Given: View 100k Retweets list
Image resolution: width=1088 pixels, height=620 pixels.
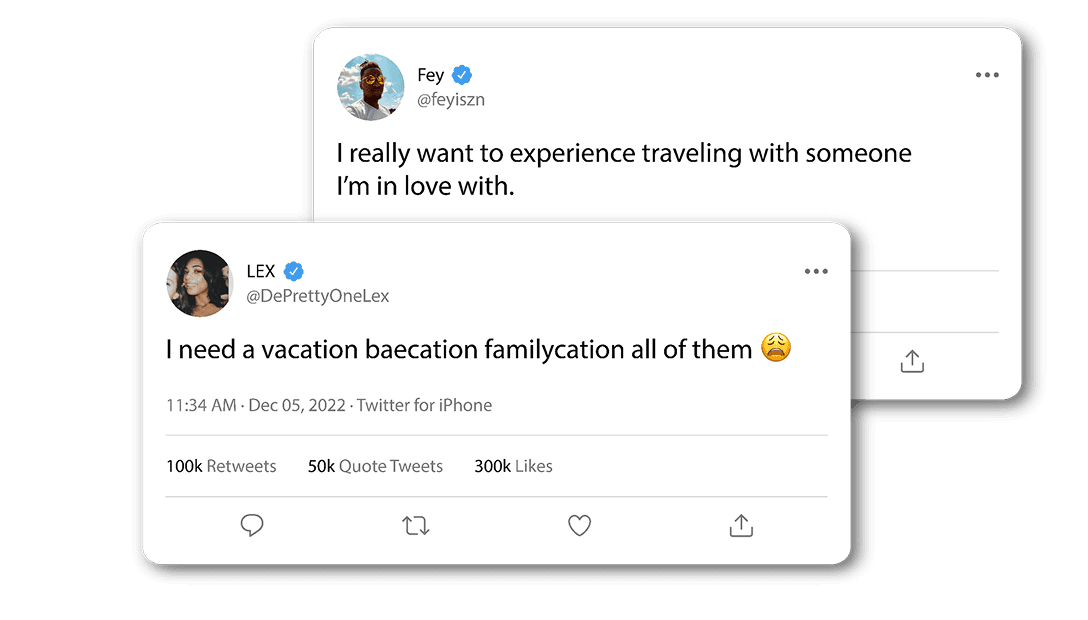Looking at the screenshot, I should [221, 466].
